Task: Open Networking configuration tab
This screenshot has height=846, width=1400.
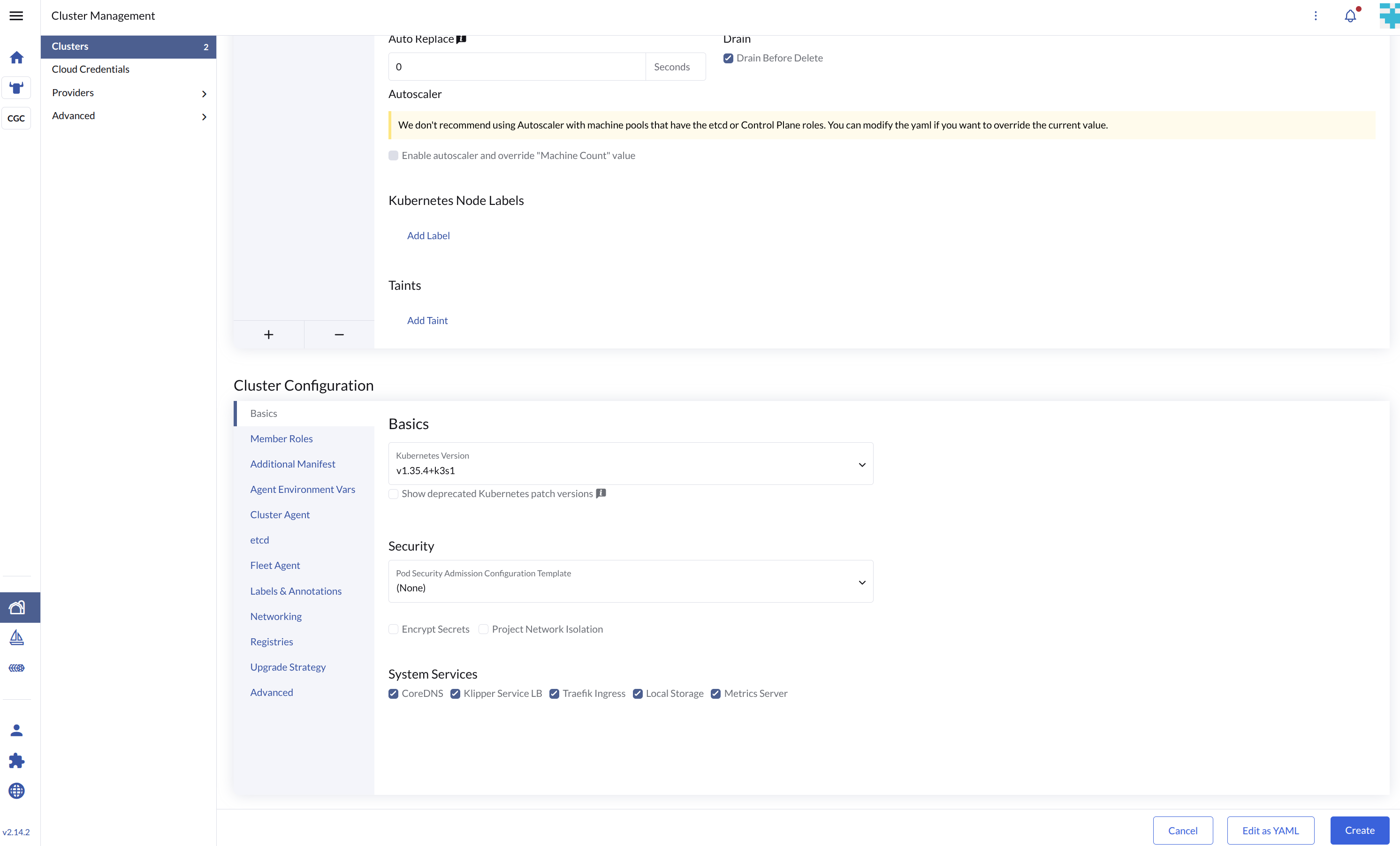Action: [275, 616]
